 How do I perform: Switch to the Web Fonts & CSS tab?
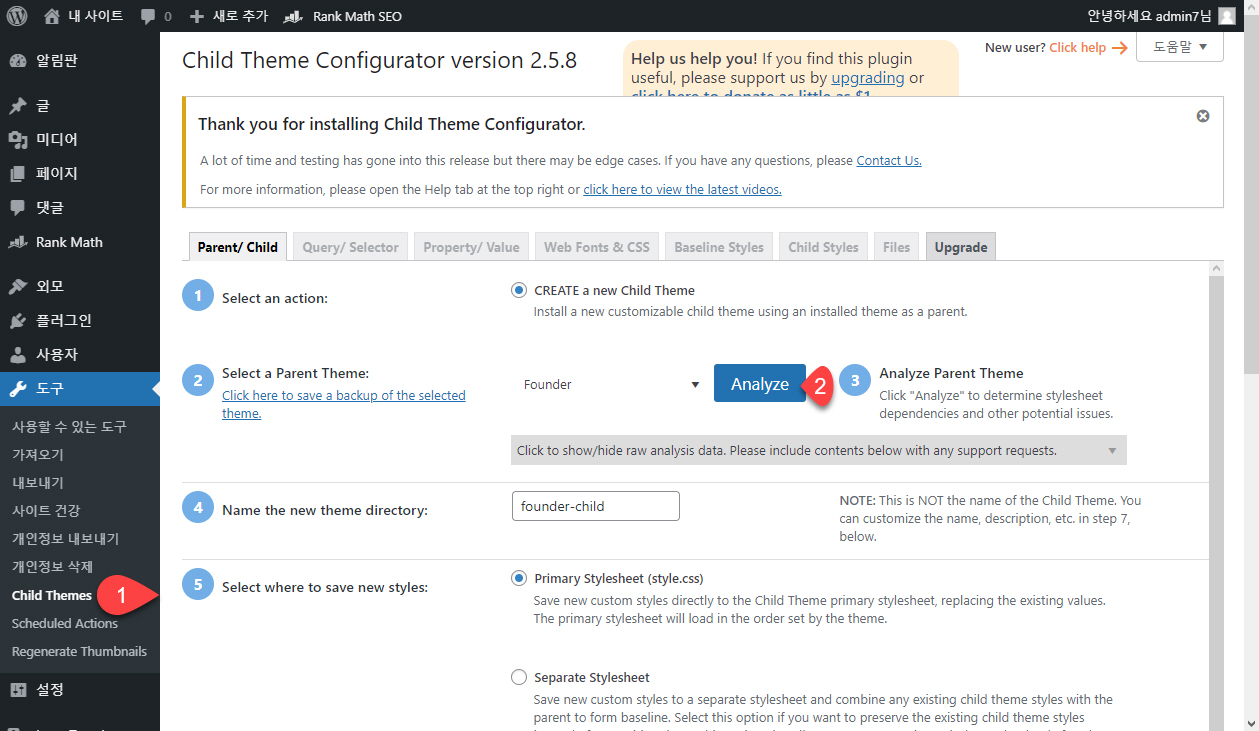pos(596,247)
